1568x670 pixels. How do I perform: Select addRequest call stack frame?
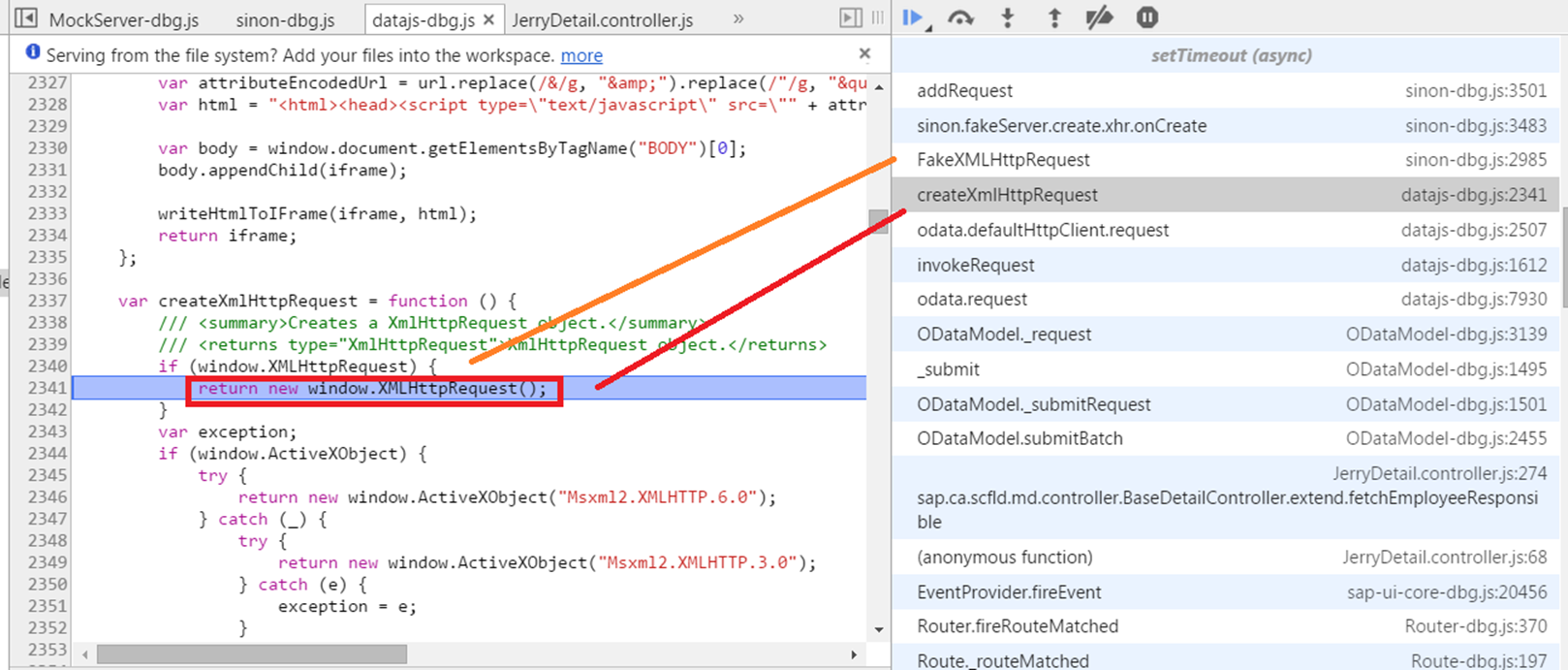(1225, 90)
